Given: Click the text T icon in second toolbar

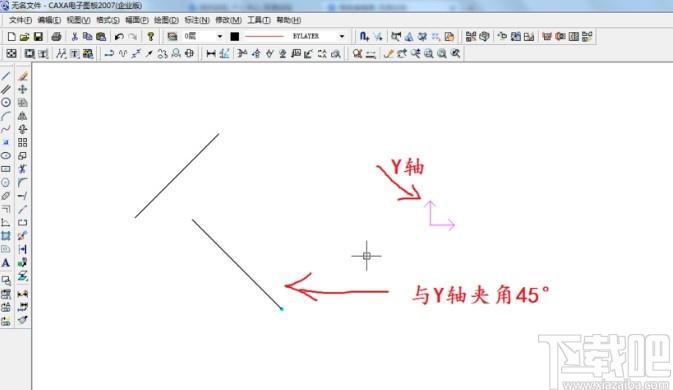Looking at the screenshot, I should click(x=75, y=54).
